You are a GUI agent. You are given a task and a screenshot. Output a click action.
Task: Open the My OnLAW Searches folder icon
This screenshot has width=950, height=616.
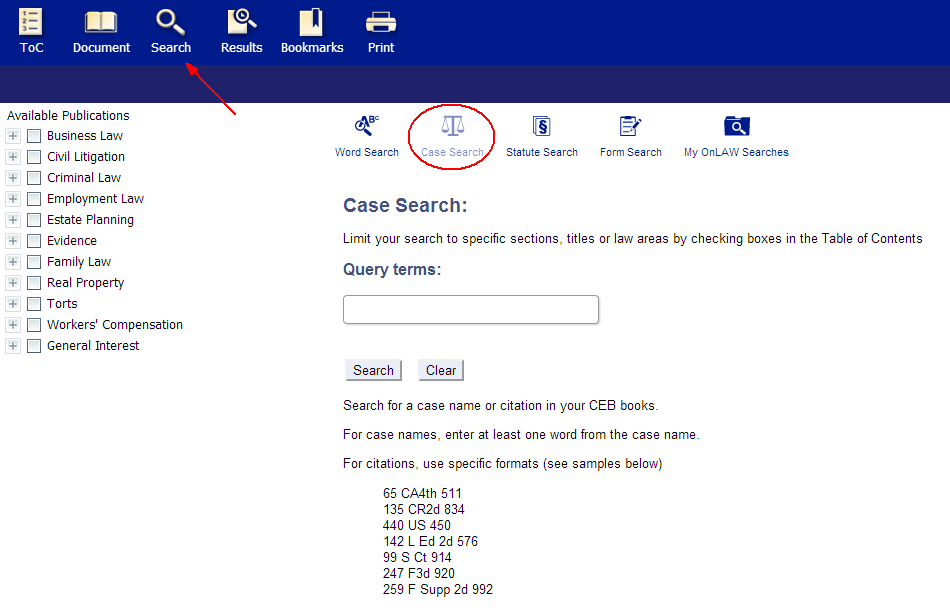point(737,126)
